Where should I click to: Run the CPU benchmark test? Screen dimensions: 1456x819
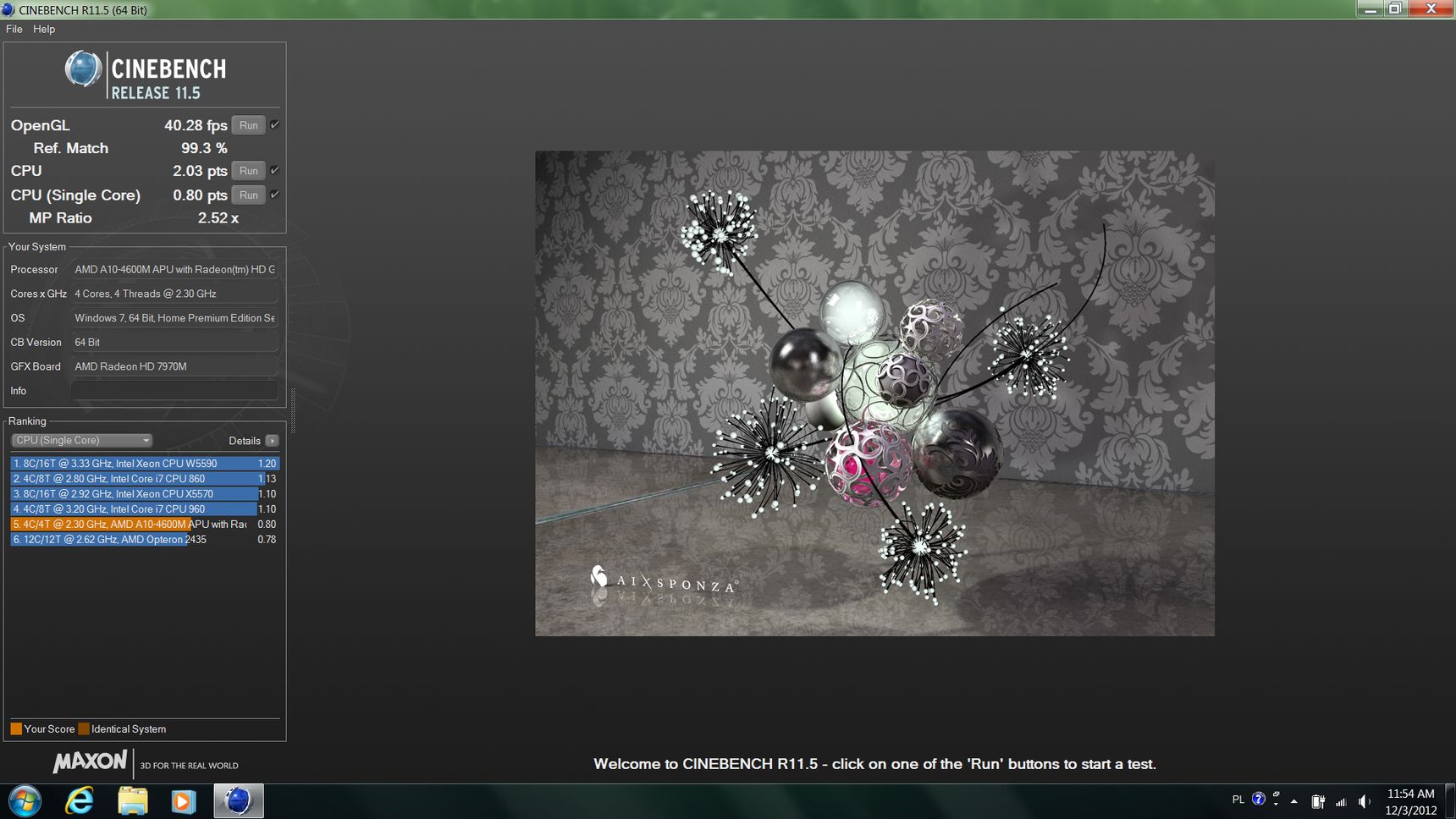[248, 171]
